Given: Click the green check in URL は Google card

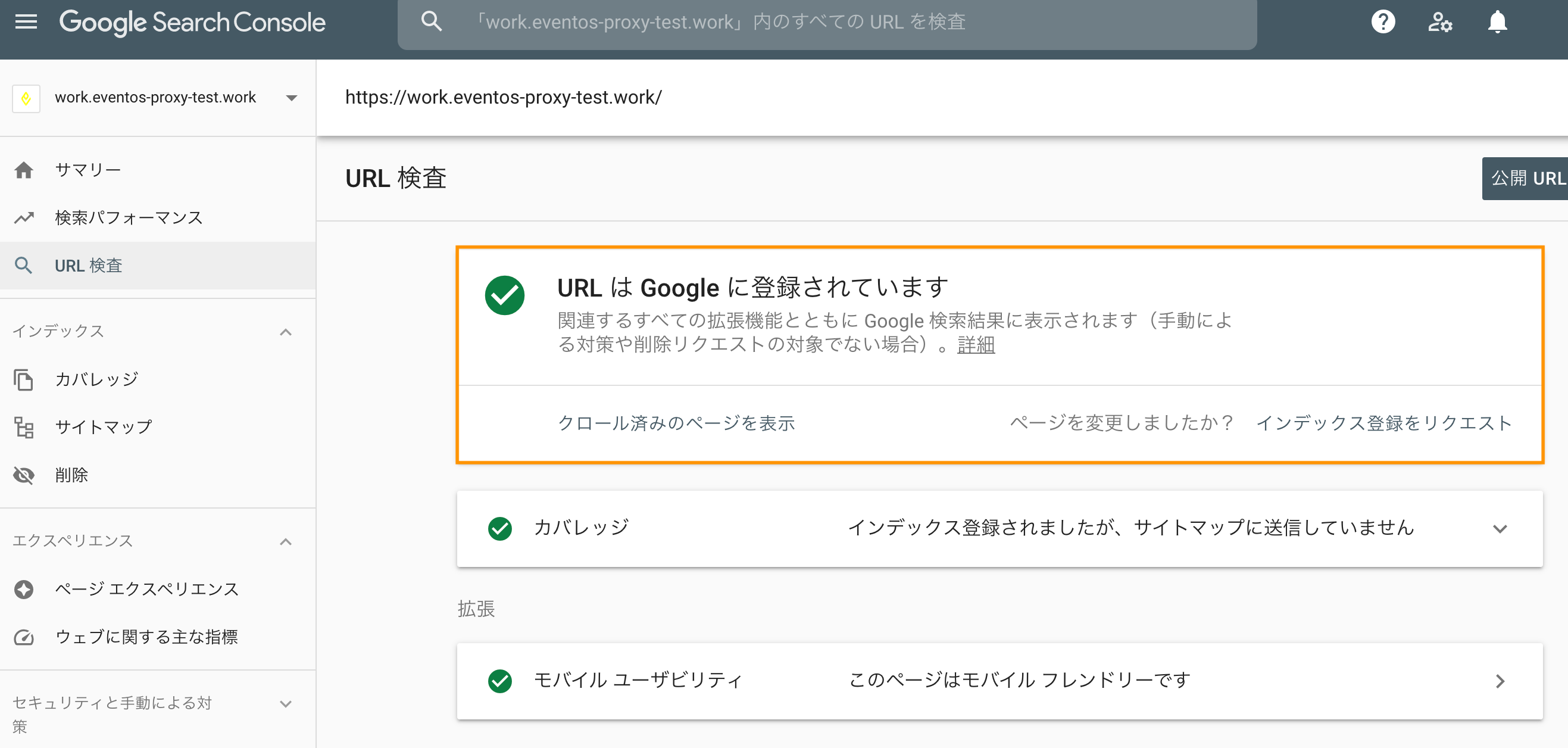Looking at the screenshot, I should tap(505, 295).
